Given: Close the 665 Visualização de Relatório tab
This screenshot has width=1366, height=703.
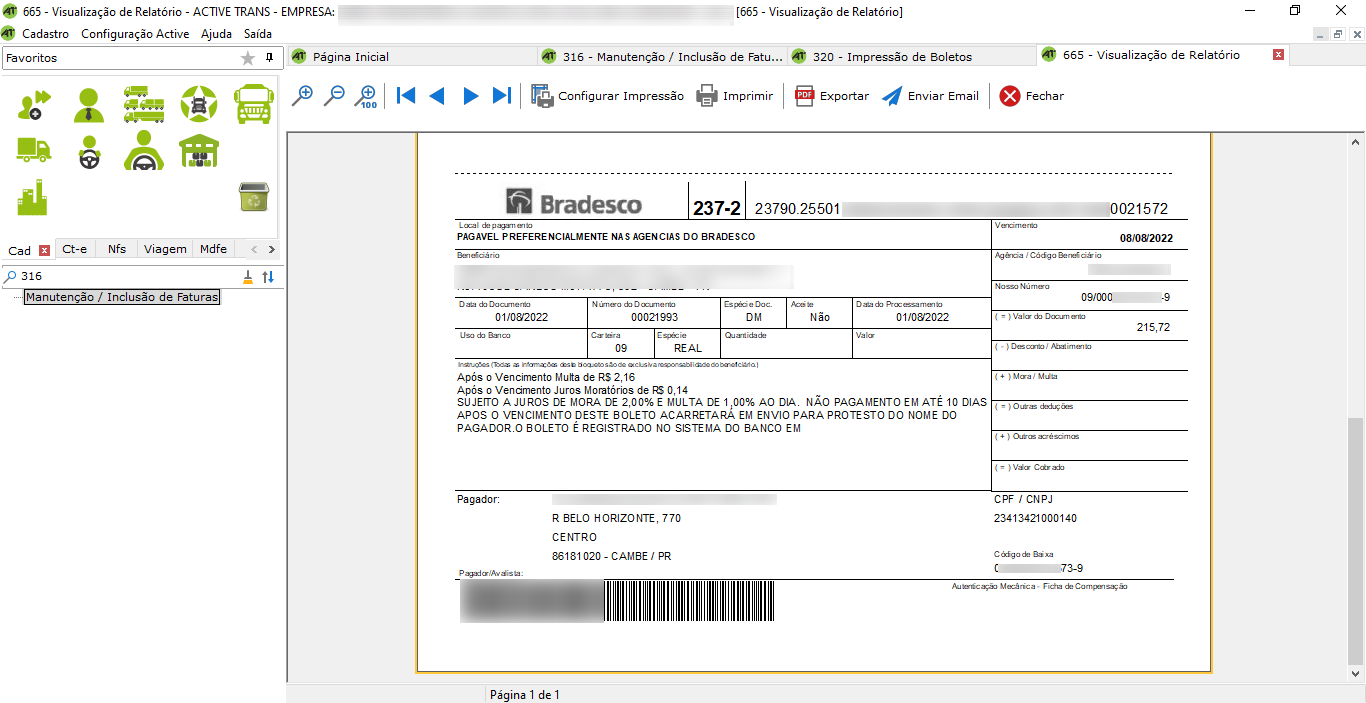Looking at the screenshot, I should [x=1278, y=55].
